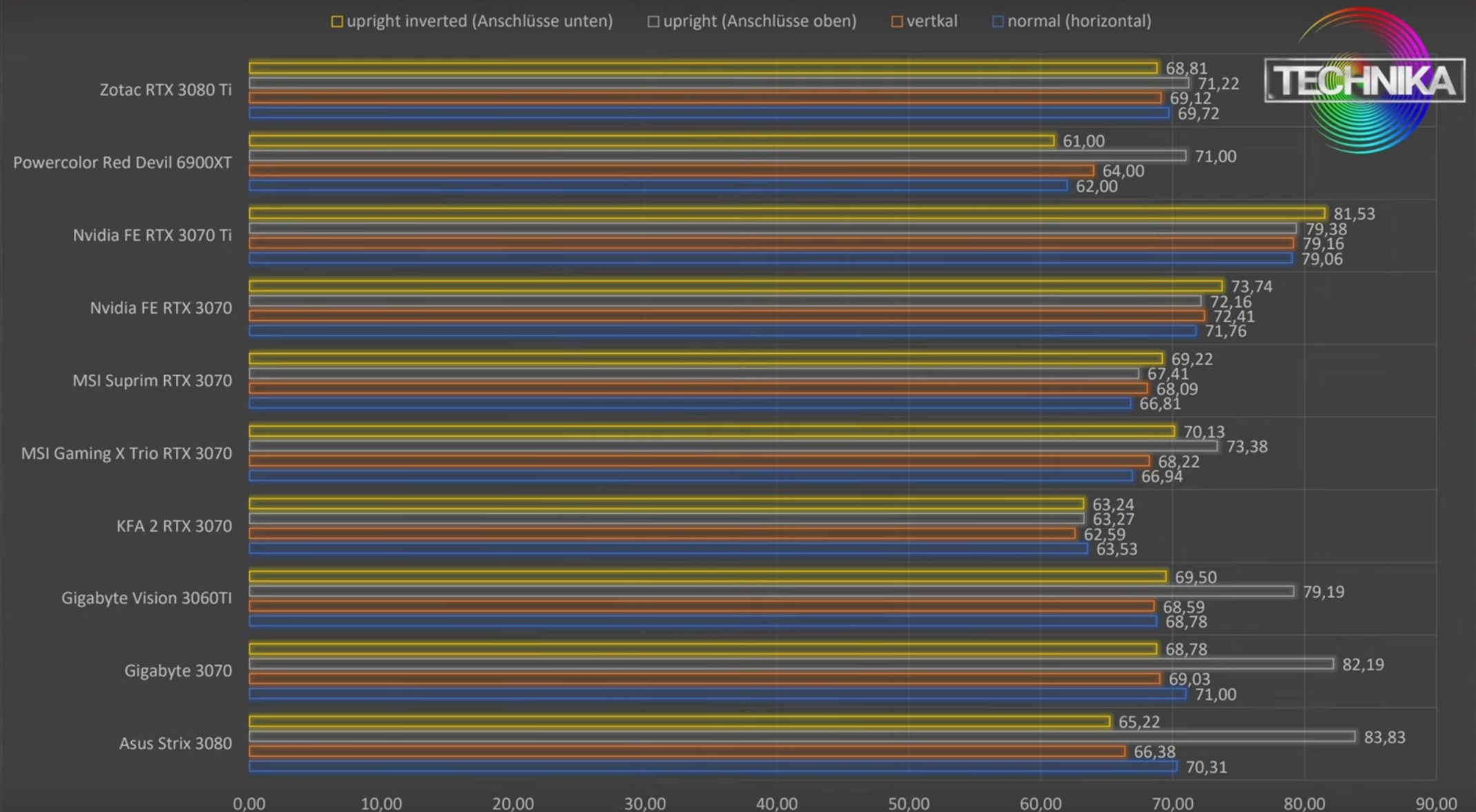
Task: Click the 81,53 yellow bar value
Action: click(1354, 214)
